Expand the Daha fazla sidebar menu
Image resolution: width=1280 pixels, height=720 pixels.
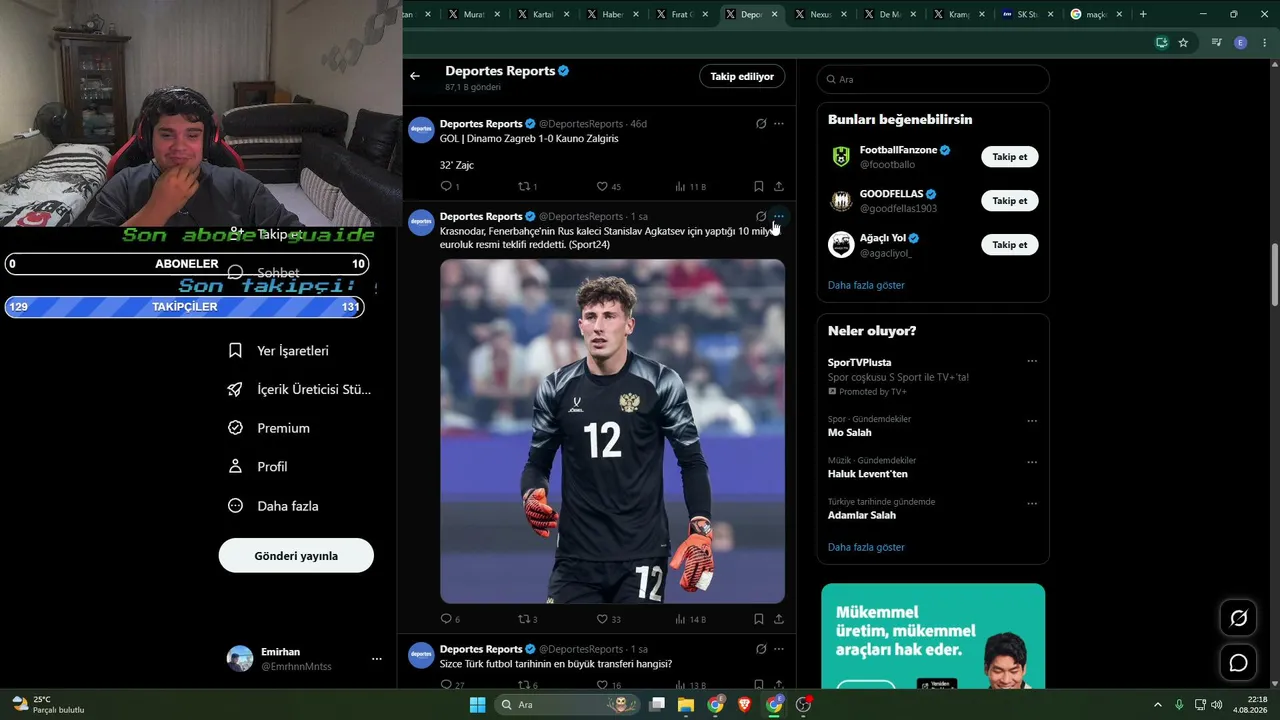(273, 506)
